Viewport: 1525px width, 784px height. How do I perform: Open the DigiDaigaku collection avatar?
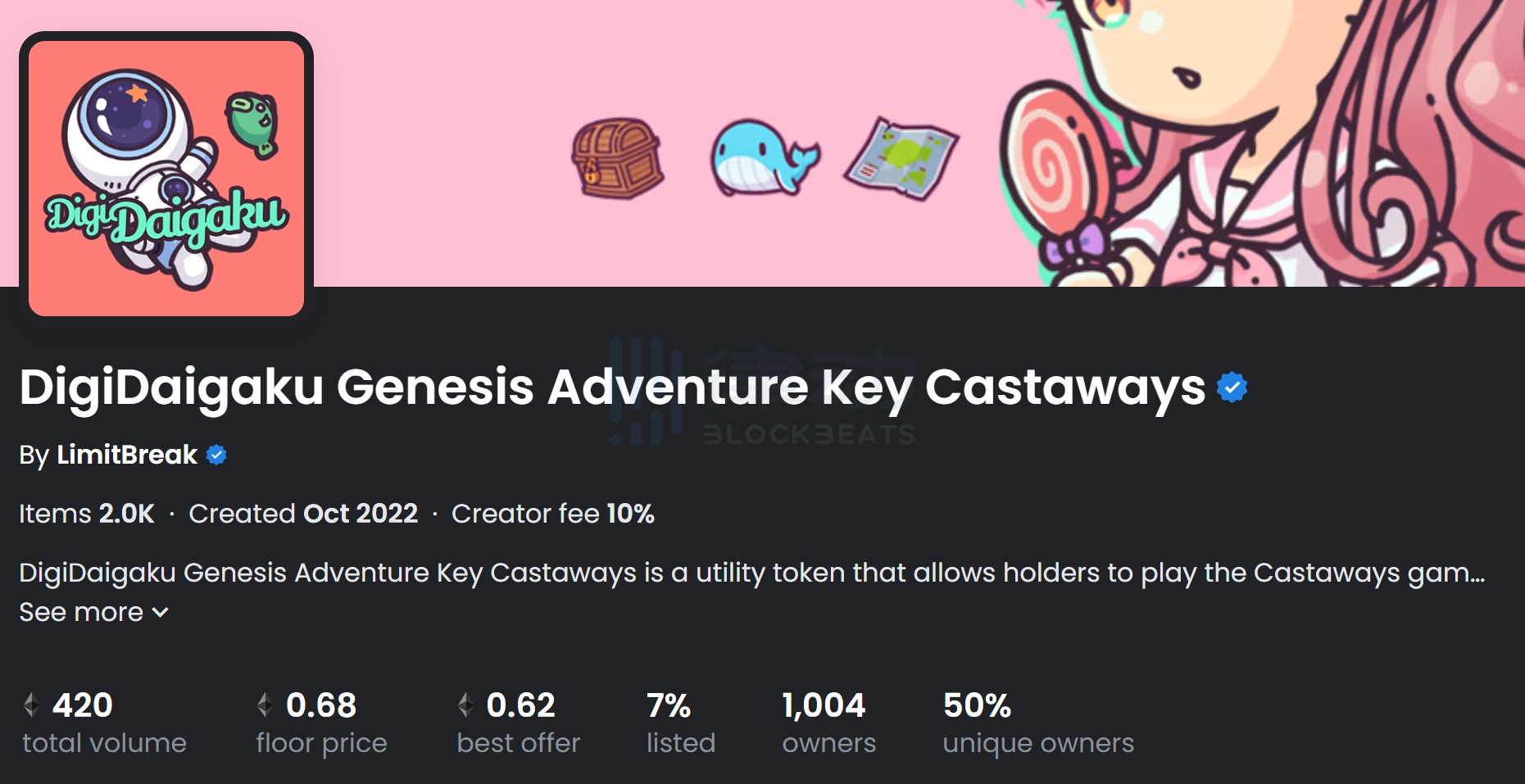(x=167, y=175)
